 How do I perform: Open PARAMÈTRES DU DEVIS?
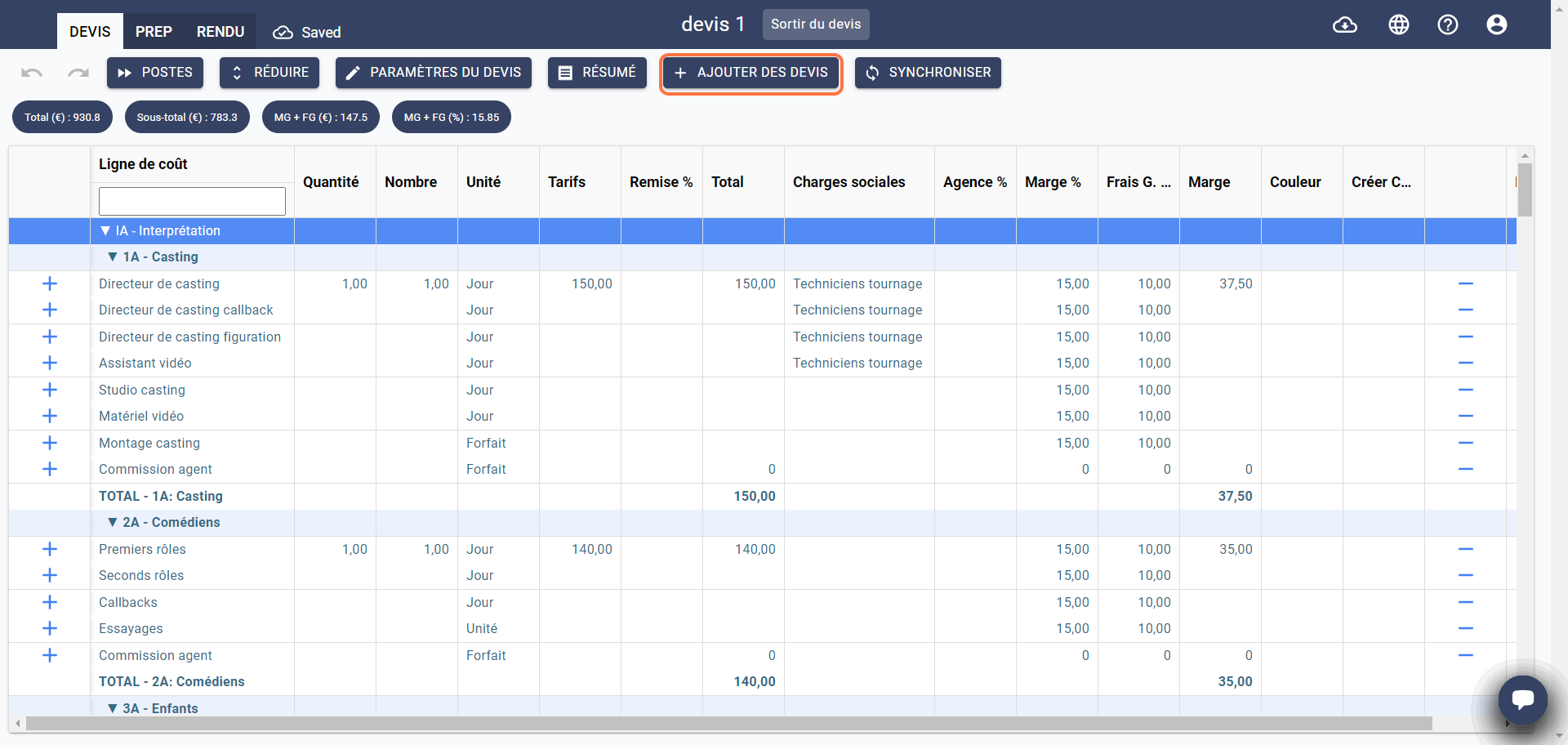coord(434,73)
